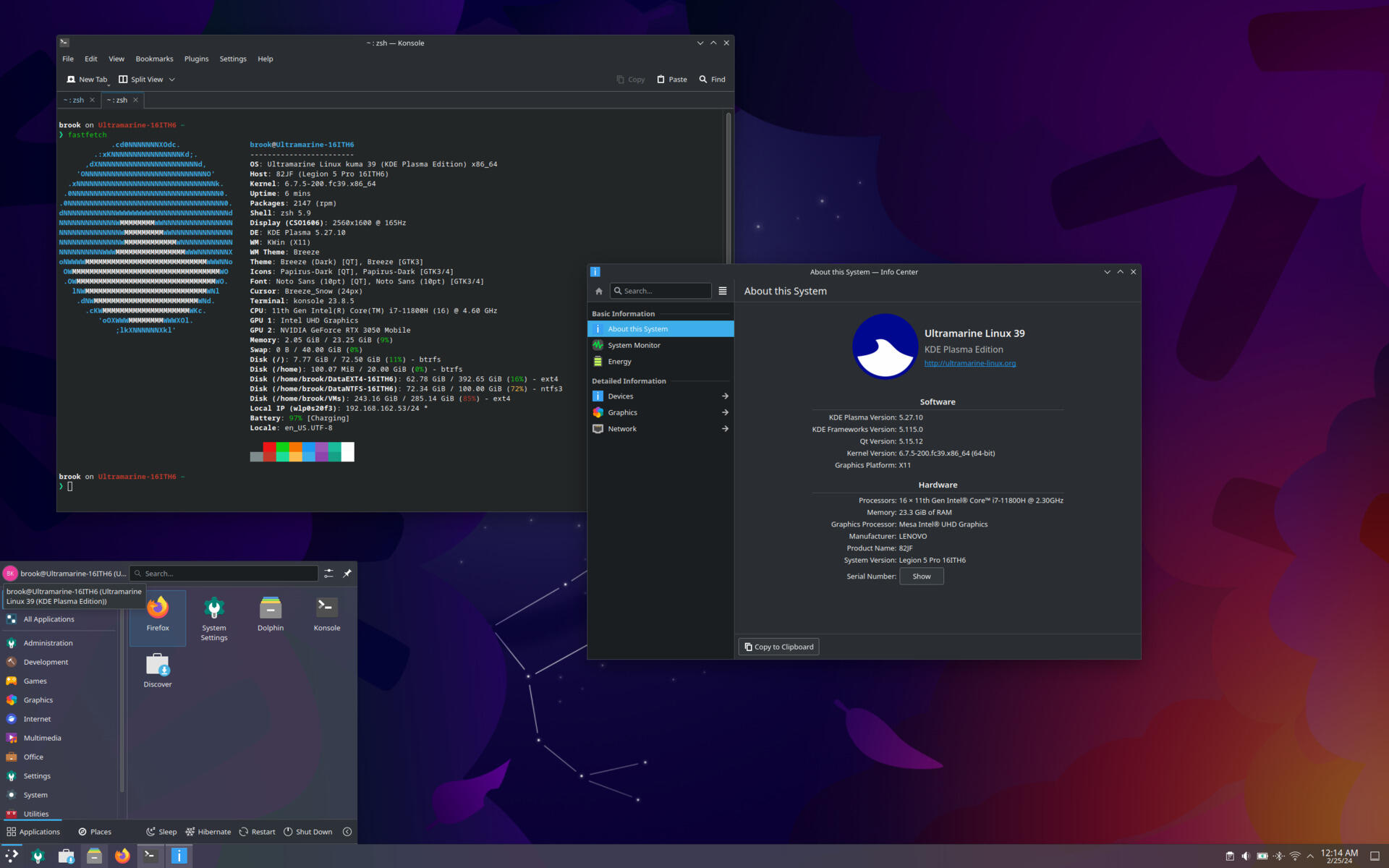Expand the Split View dropdown arrow
The image size is (1389, 868).
[x=172, y=80]
